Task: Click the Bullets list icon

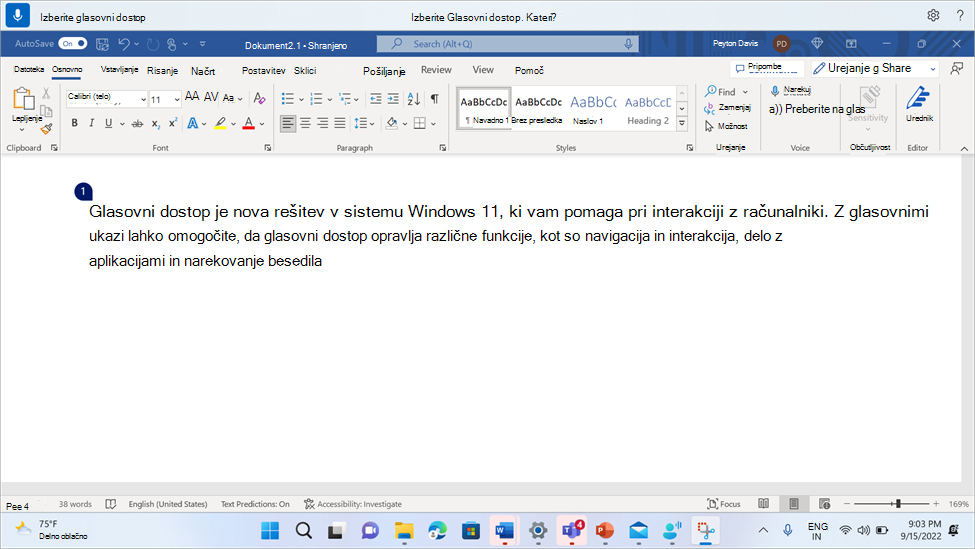Action: (x=287, y=99)
